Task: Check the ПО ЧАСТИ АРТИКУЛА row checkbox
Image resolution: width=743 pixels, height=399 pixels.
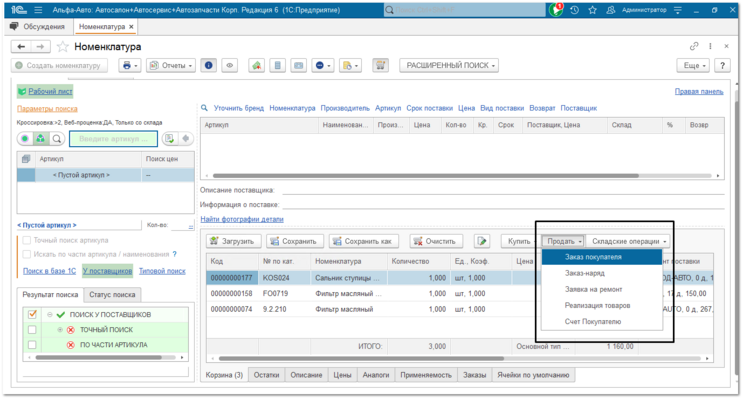Action: click(x=32, y=345)
